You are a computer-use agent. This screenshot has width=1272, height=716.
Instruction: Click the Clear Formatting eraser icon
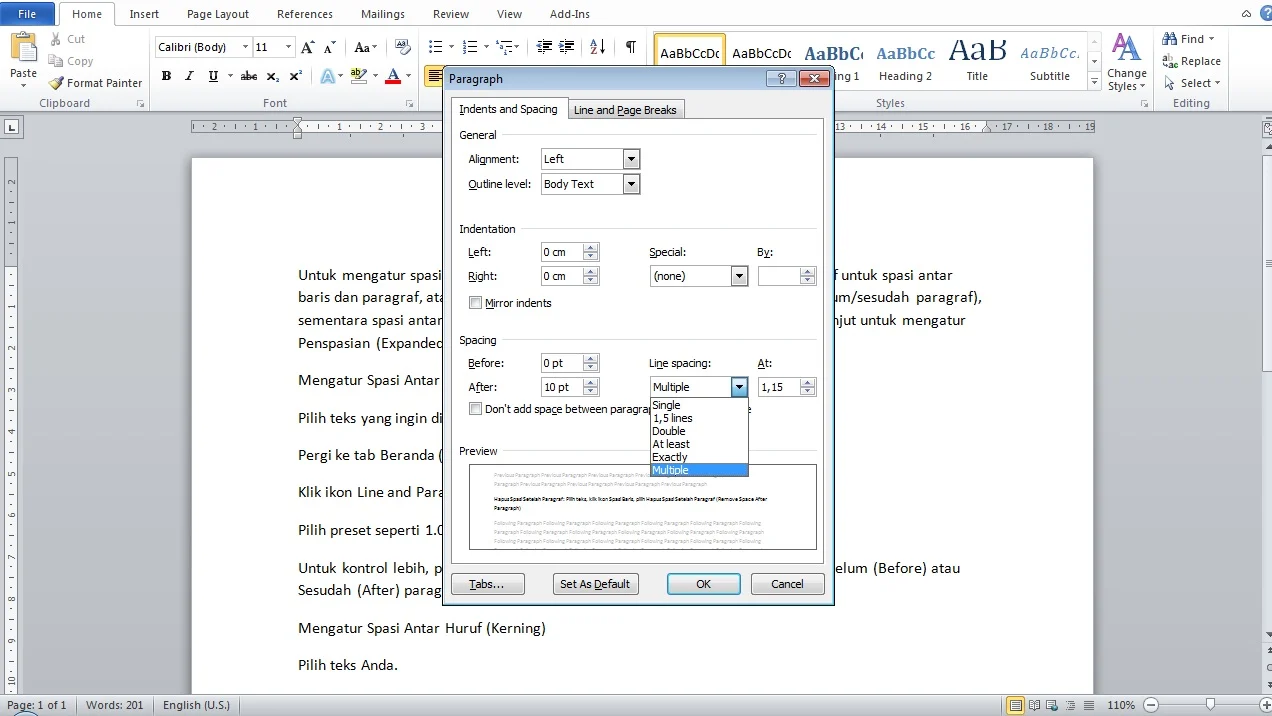point(403,47)
